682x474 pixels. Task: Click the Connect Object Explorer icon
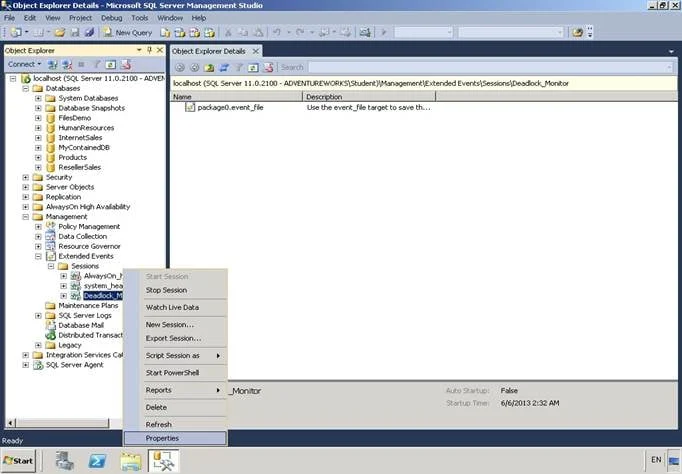(x=53, y=65)
